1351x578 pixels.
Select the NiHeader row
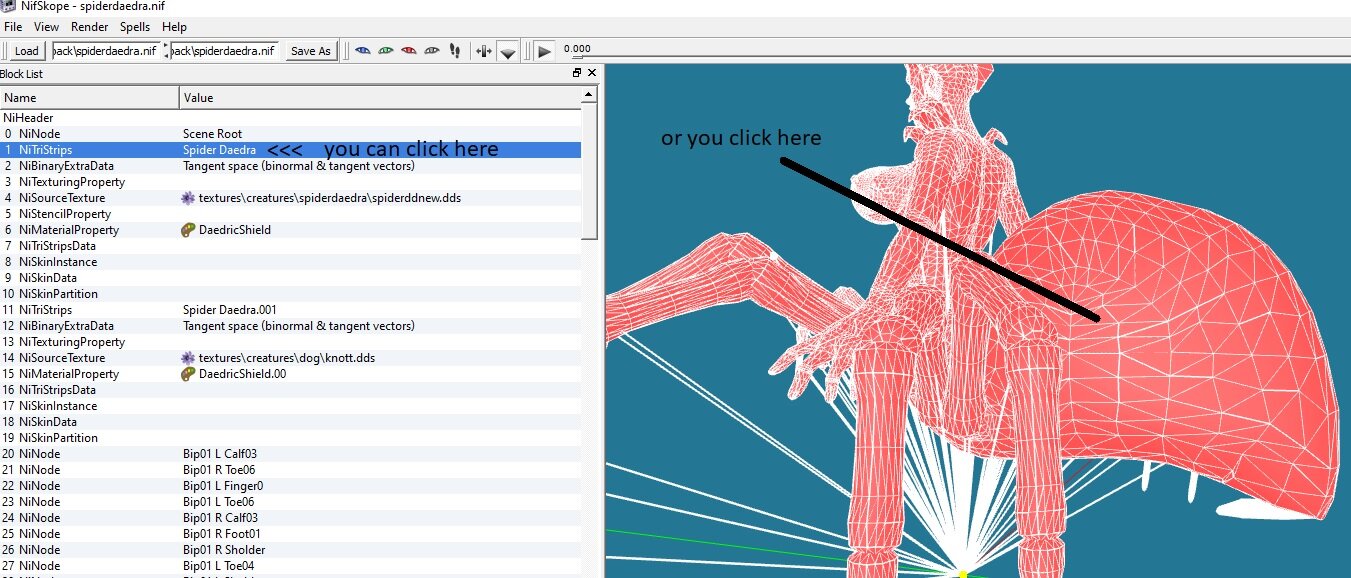click(290, 117)
